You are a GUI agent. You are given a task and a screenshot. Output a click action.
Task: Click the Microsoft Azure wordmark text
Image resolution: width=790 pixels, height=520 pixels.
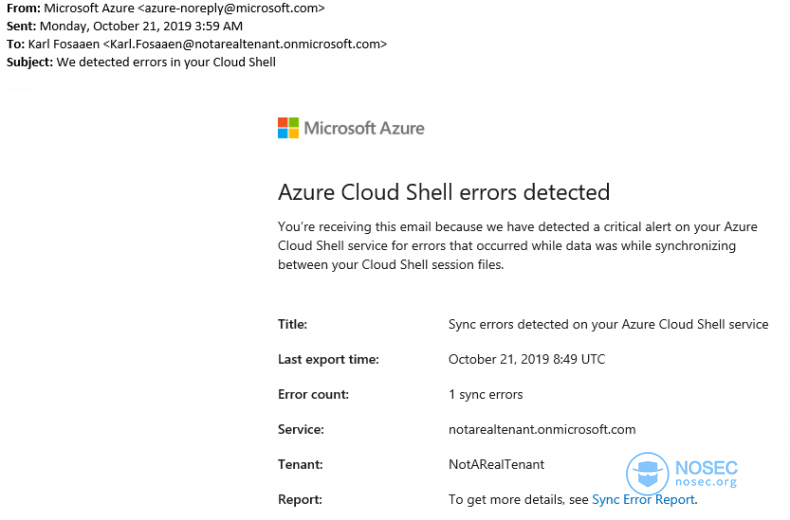[364, 128]
